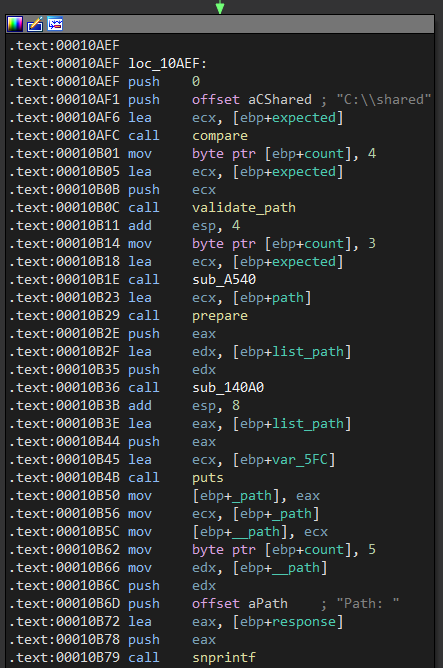Click the puts call target
This screenshot has height=668, width=443.
tap(208, 478)
